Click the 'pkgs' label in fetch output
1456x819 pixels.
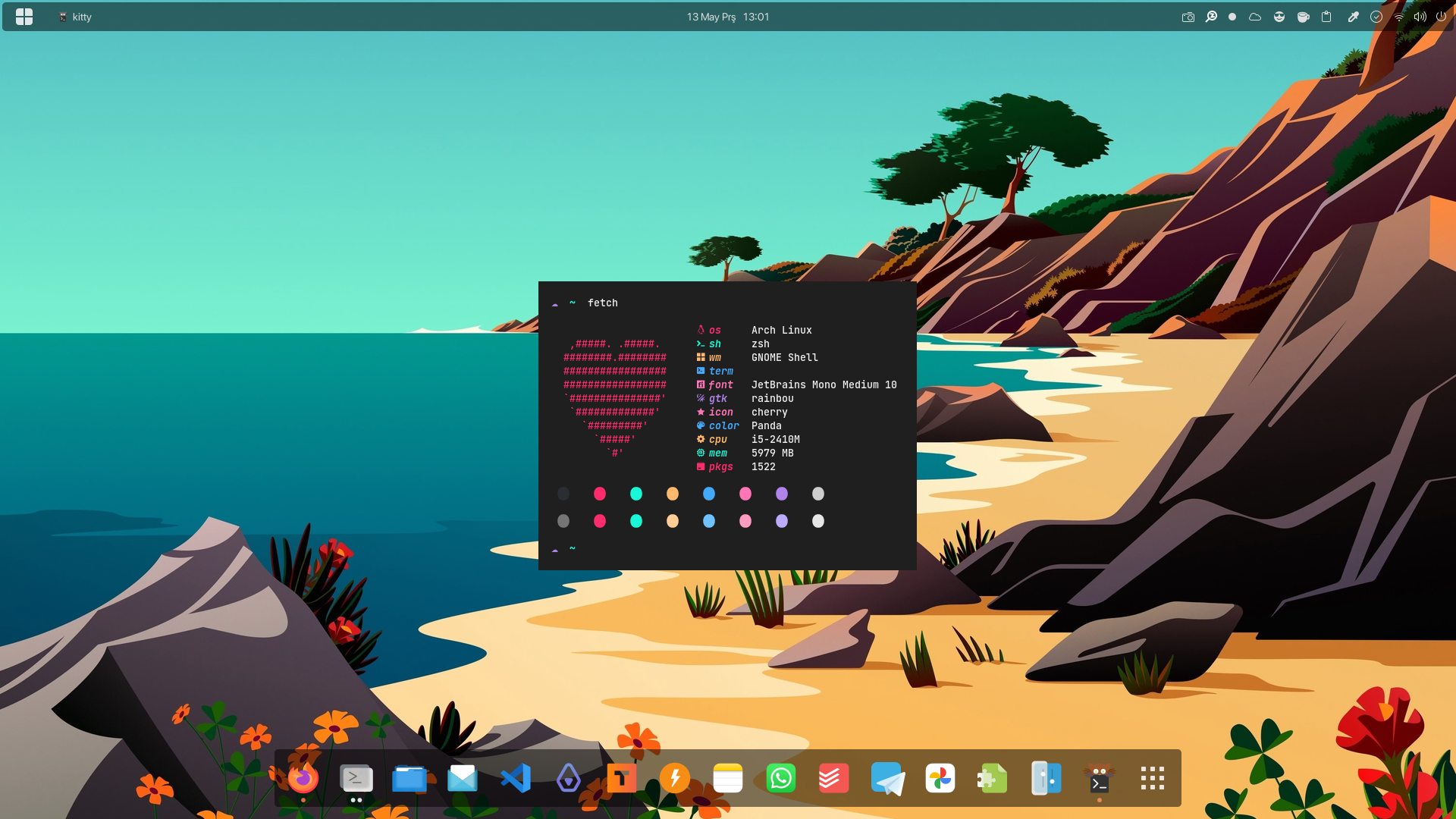click(721, 466)
